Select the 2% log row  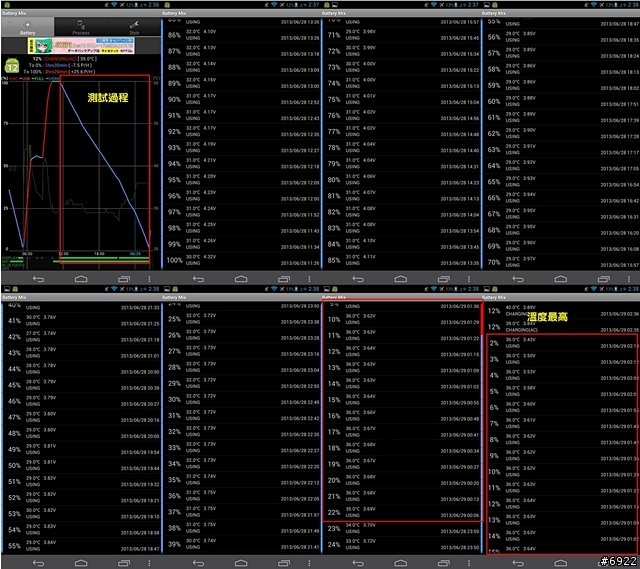562,343
